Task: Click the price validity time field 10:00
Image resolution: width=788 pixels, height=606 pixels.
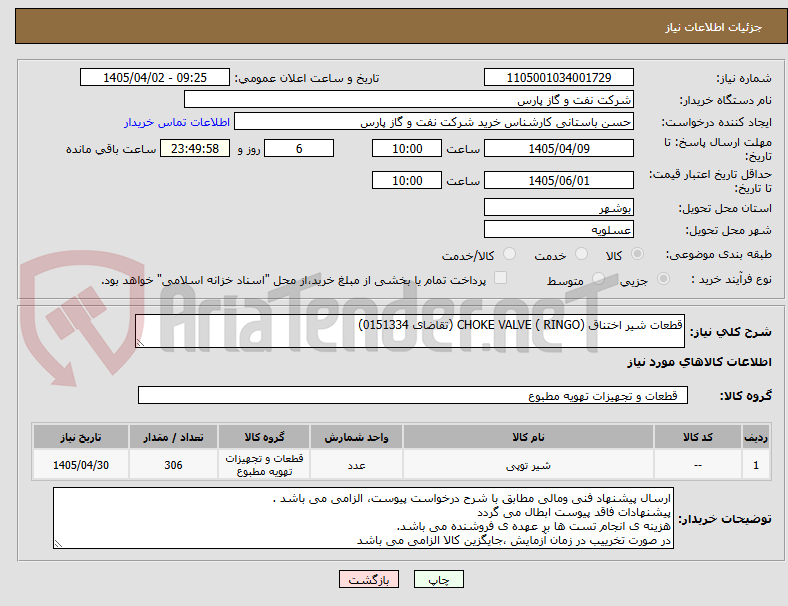Action: (407, 180)
